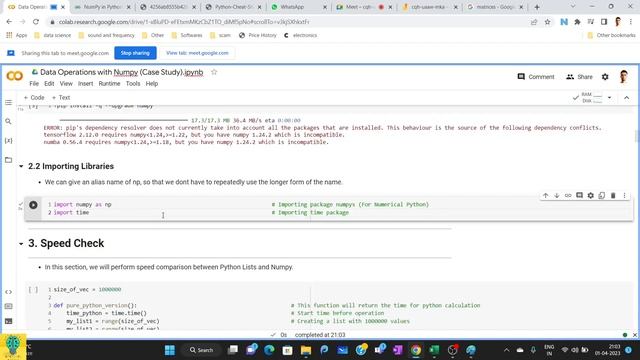Open files folder sidebar icon
The height and width of the screenshot is (360, 640).
tap(9, 160)
